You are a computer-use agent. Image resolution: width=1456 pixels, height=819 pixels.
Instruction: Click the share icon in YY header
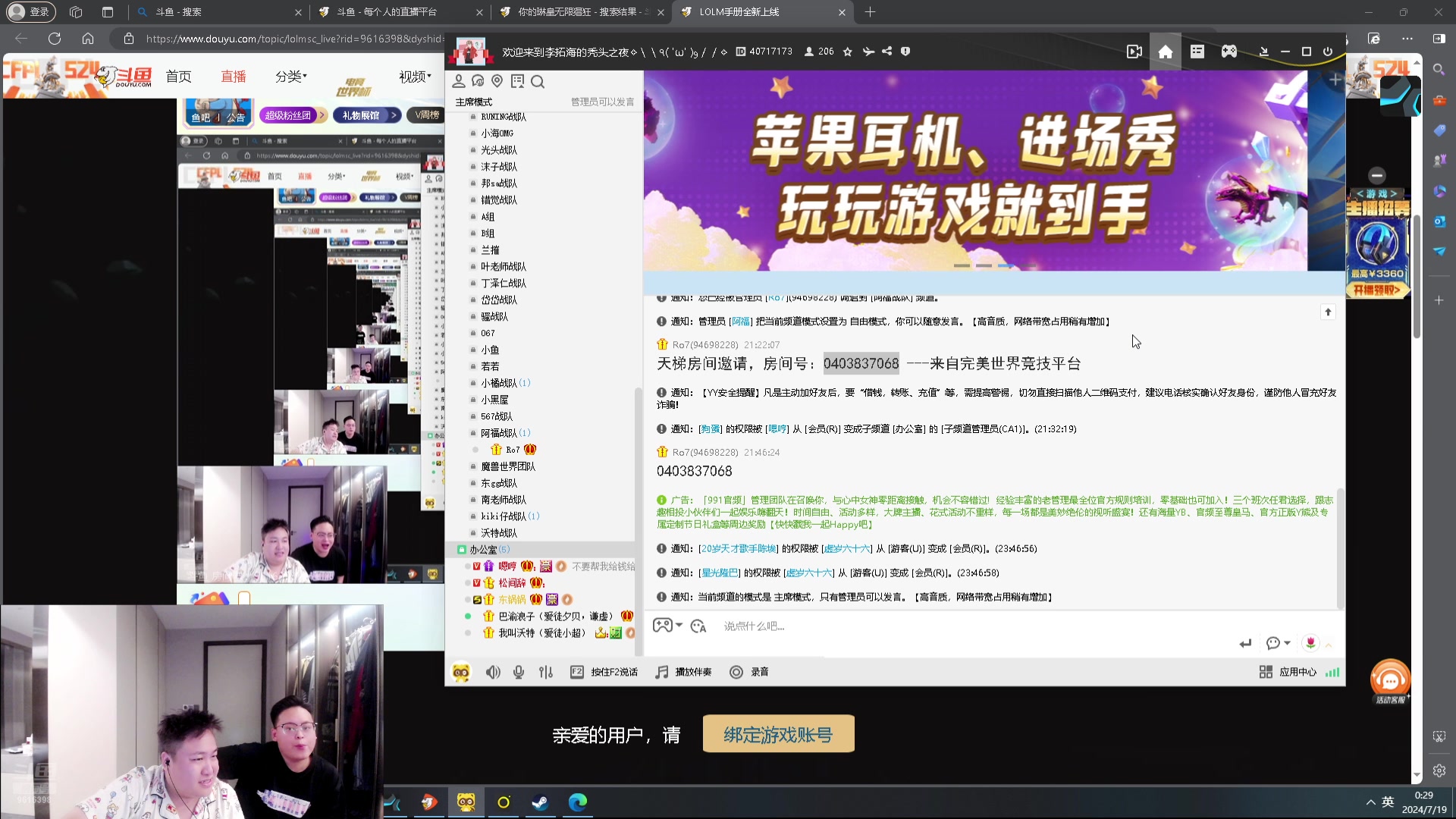pyautogui.click(x=886, y=52)
